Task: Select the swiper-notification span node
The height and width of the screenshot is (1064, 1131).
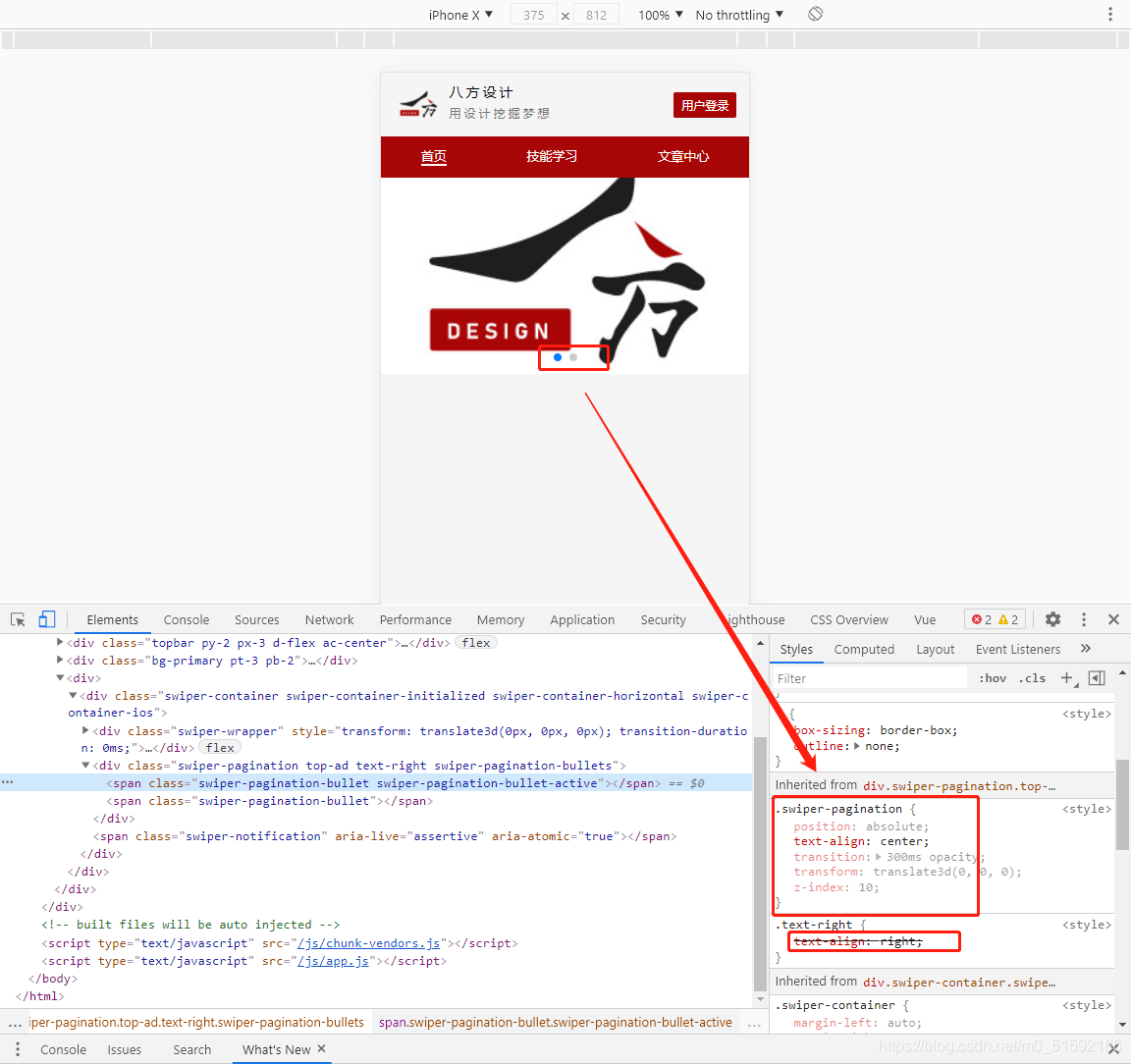Action: (385, 836)
